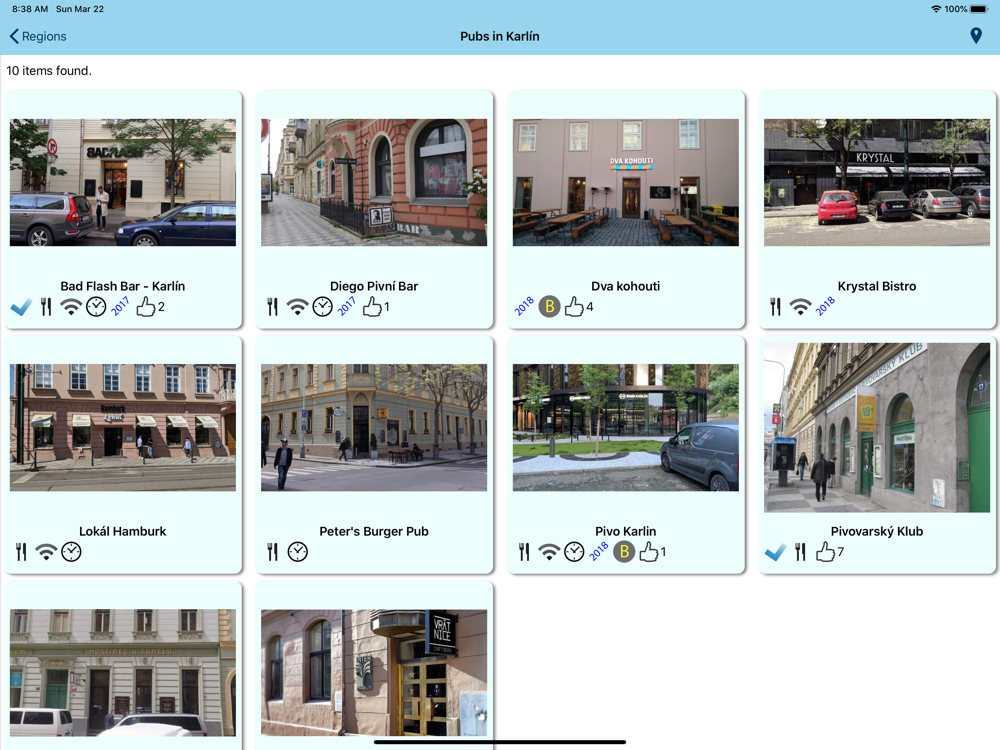Click the Peter's Burger Pub food icon
Viewport: 1000px width, 750px height.
click(x=273, y=552)
